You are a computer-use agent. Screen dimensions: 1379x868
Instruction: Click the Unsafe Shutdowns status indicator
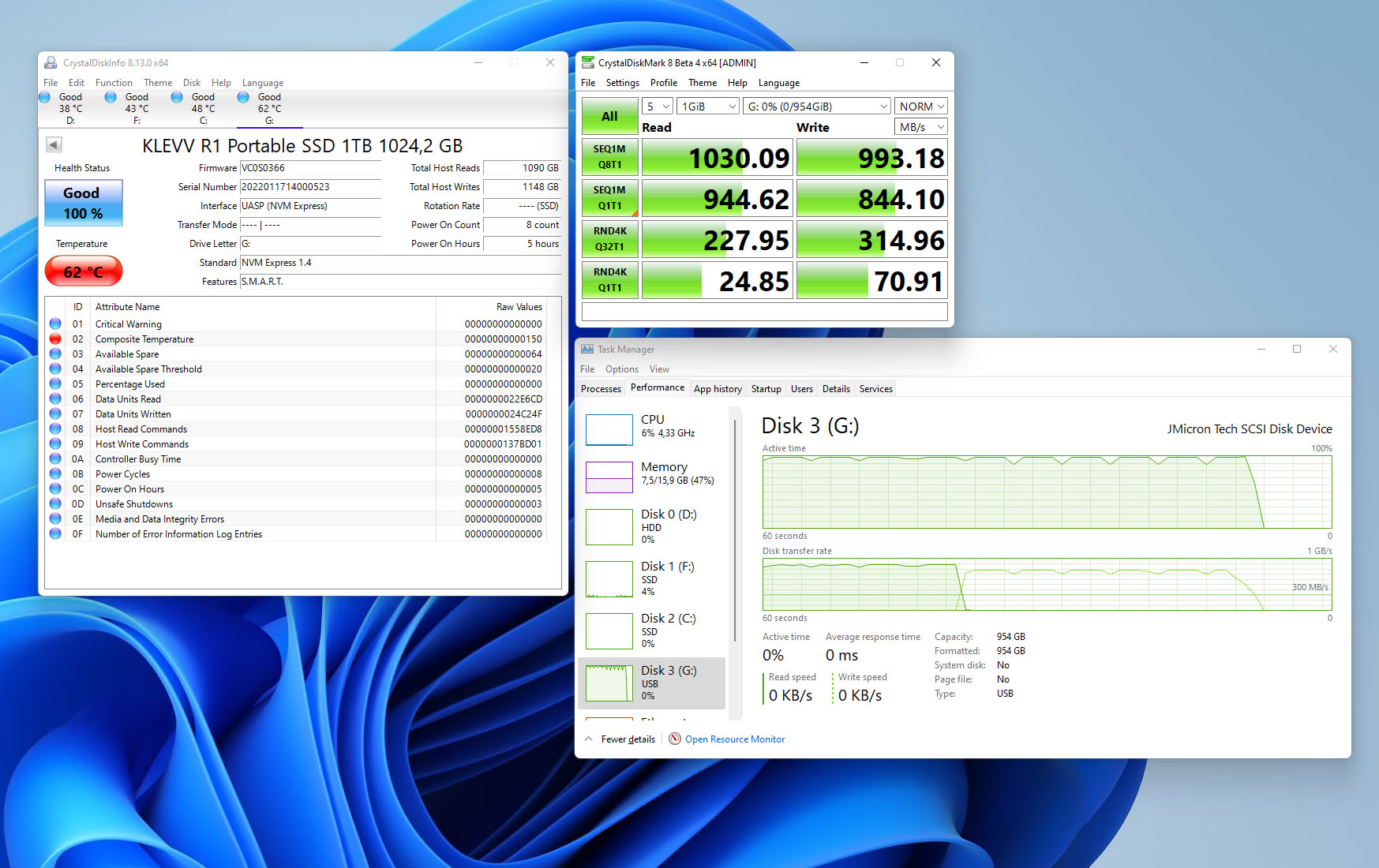[x=55, y=503]
